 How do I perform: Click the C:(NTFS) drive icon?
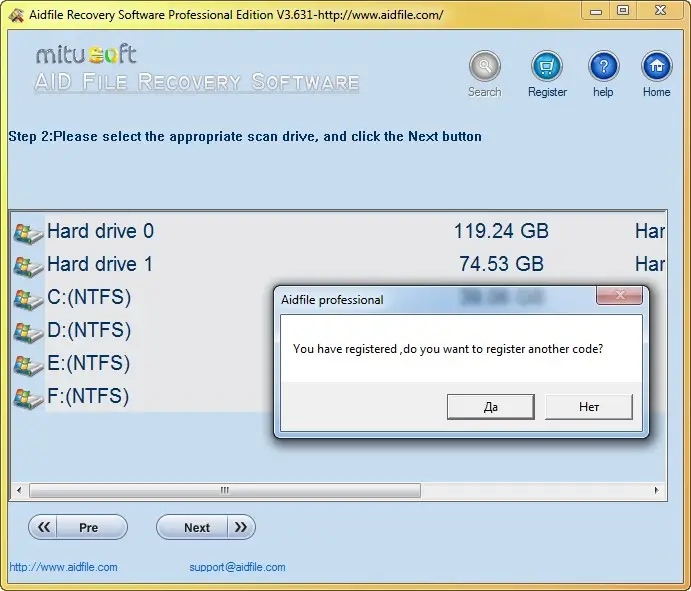(28, 299)
